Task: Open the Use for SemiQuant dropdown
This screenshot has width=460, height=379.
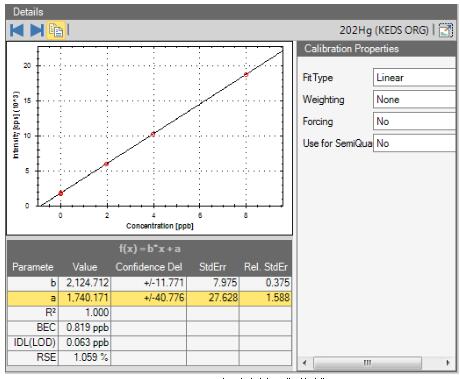Action: (x=414, y=143)
